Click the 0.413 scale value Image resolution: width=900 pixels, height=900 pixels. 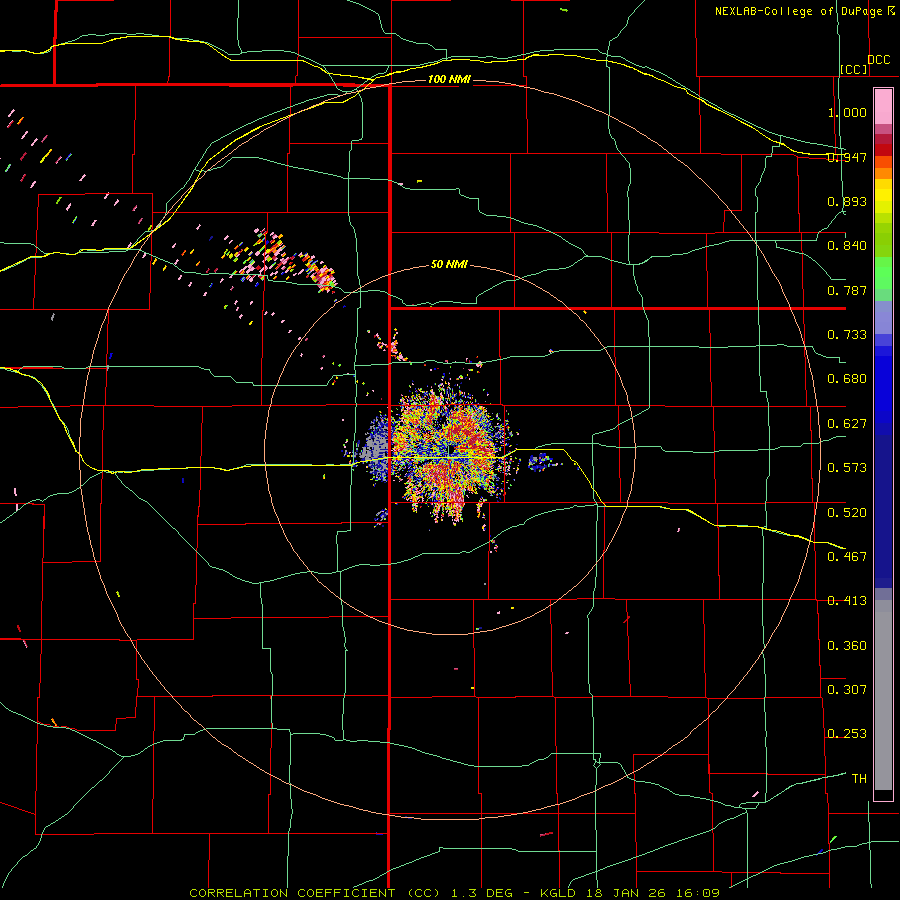click(x=847, y=601)
